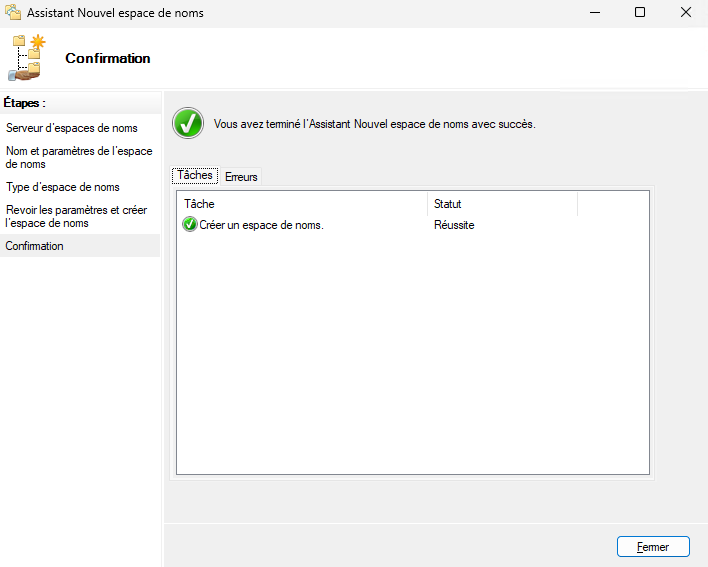Switch to the Erreurs tab
Screen dimensions: 708x567
[x=241, y=177]
